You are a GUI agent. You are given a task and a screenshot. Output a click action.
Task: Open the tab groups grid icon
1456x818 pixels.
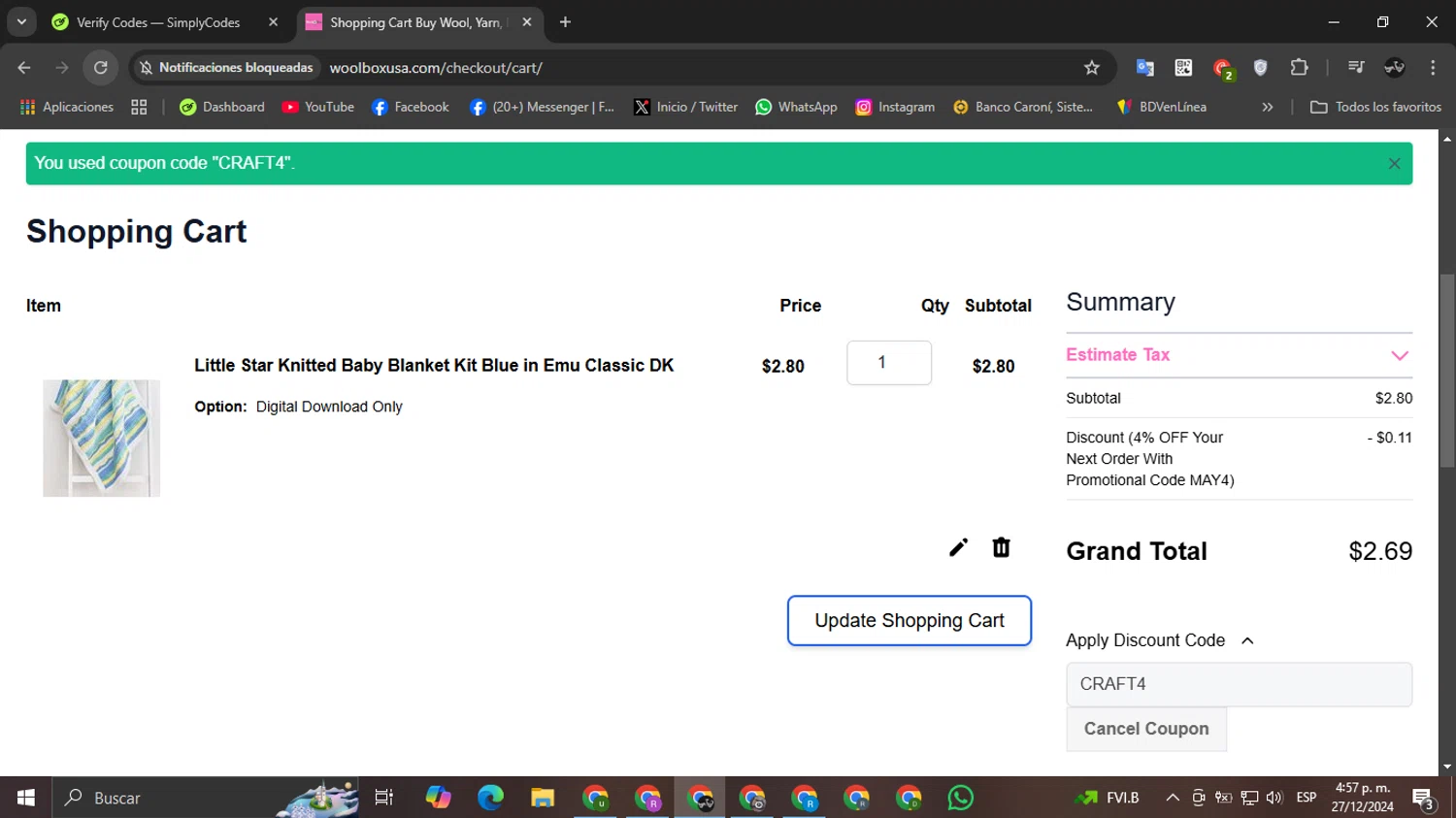[139, 108]
